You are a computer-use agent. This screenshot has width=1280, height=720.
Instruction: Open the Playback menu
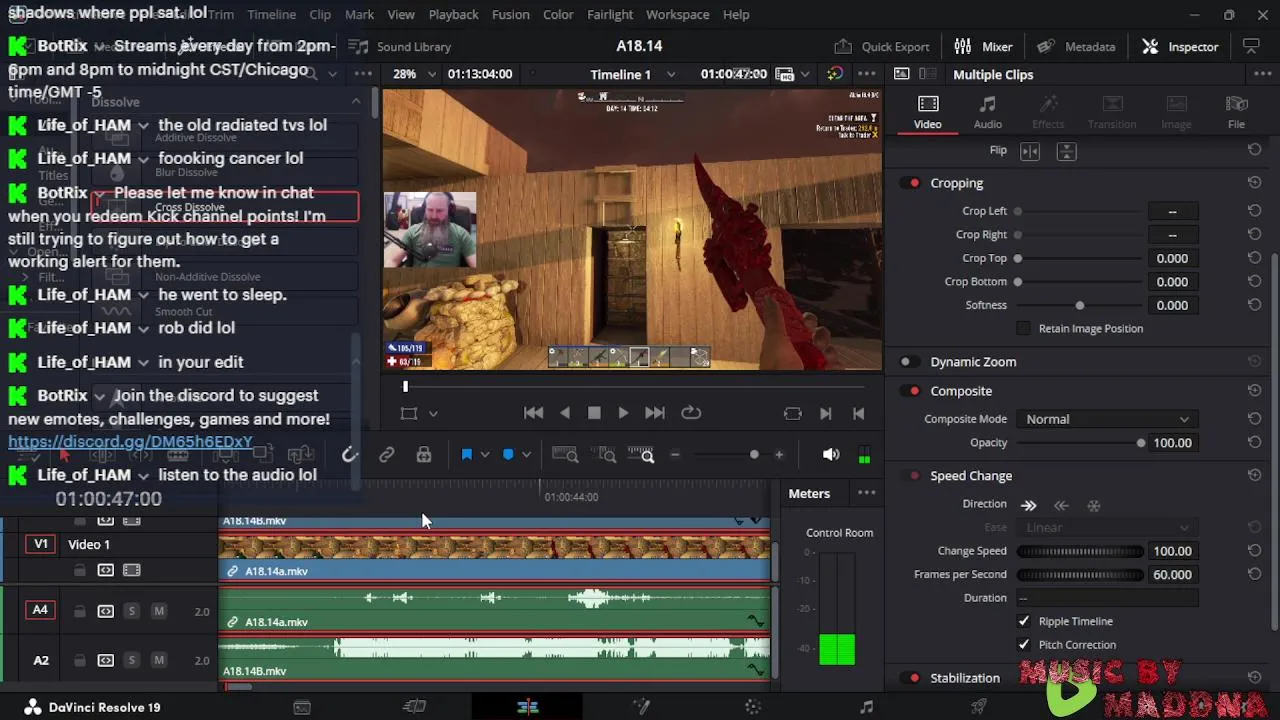tap(453, 15)
